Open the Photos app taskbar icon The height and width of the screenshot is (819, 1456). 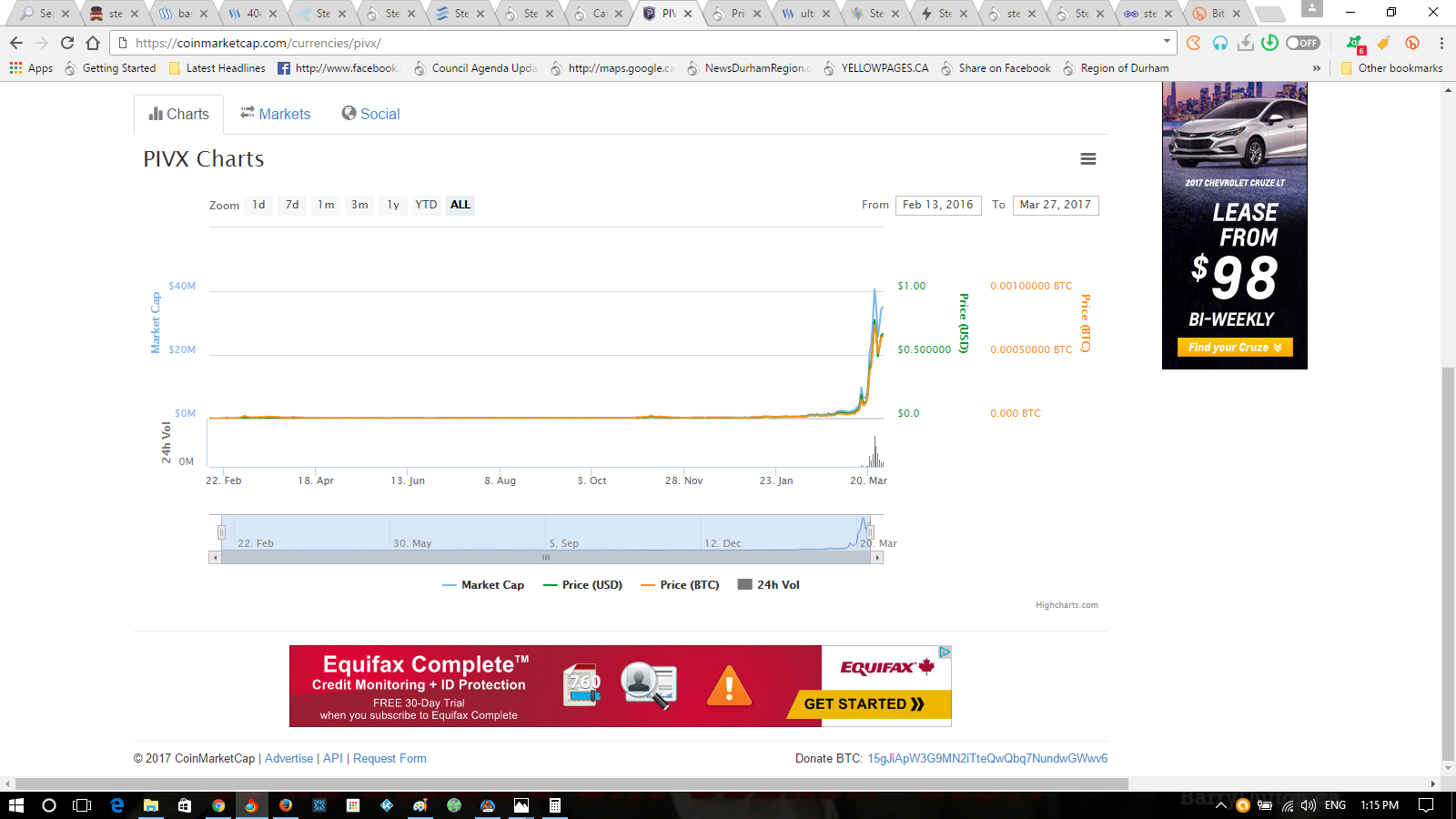[521, 805]
